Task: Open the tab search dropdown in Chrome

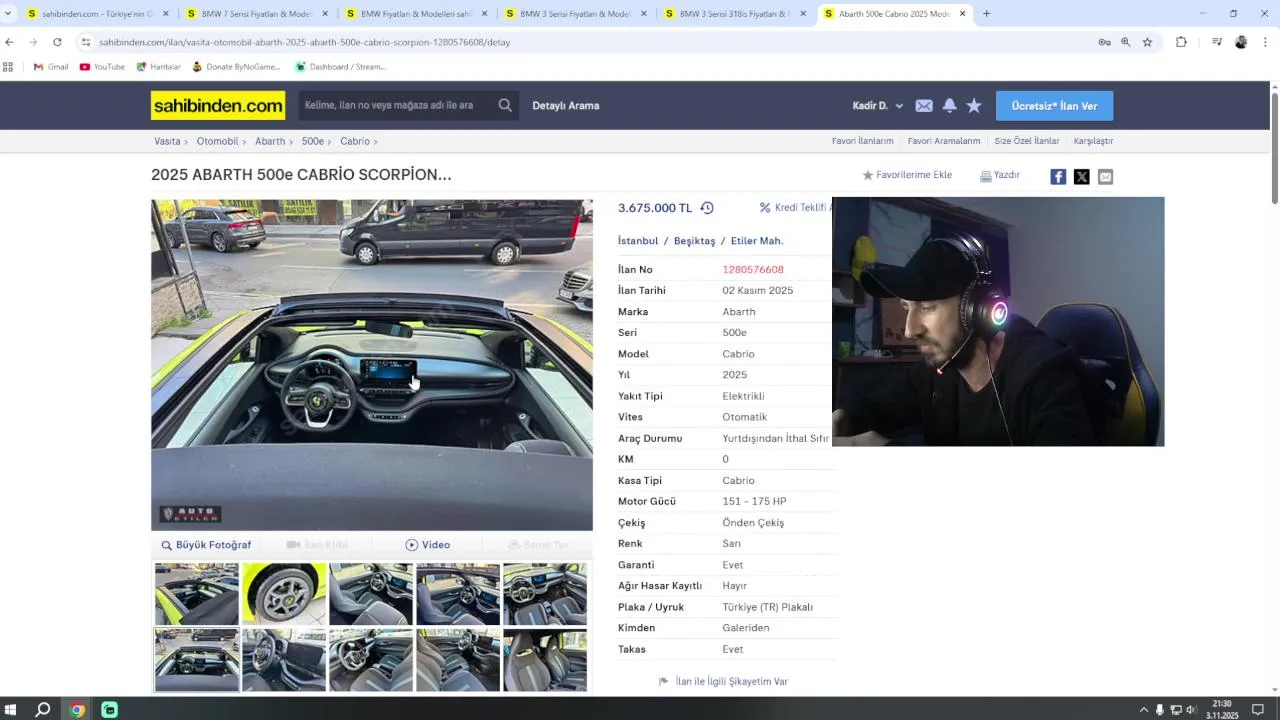Action: click(8, 14)
